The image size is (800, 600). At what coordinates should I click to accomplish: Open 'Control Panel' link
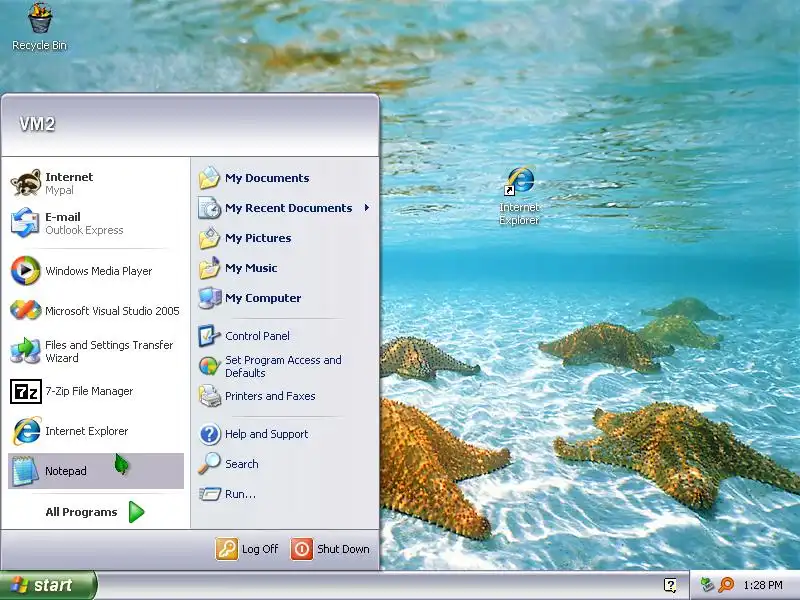coord(257,336)
